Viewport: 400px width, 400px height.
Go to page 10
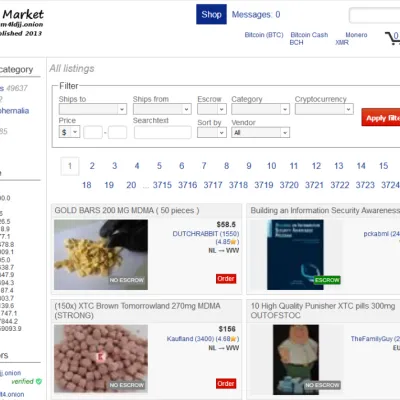[x=271, y=166]
